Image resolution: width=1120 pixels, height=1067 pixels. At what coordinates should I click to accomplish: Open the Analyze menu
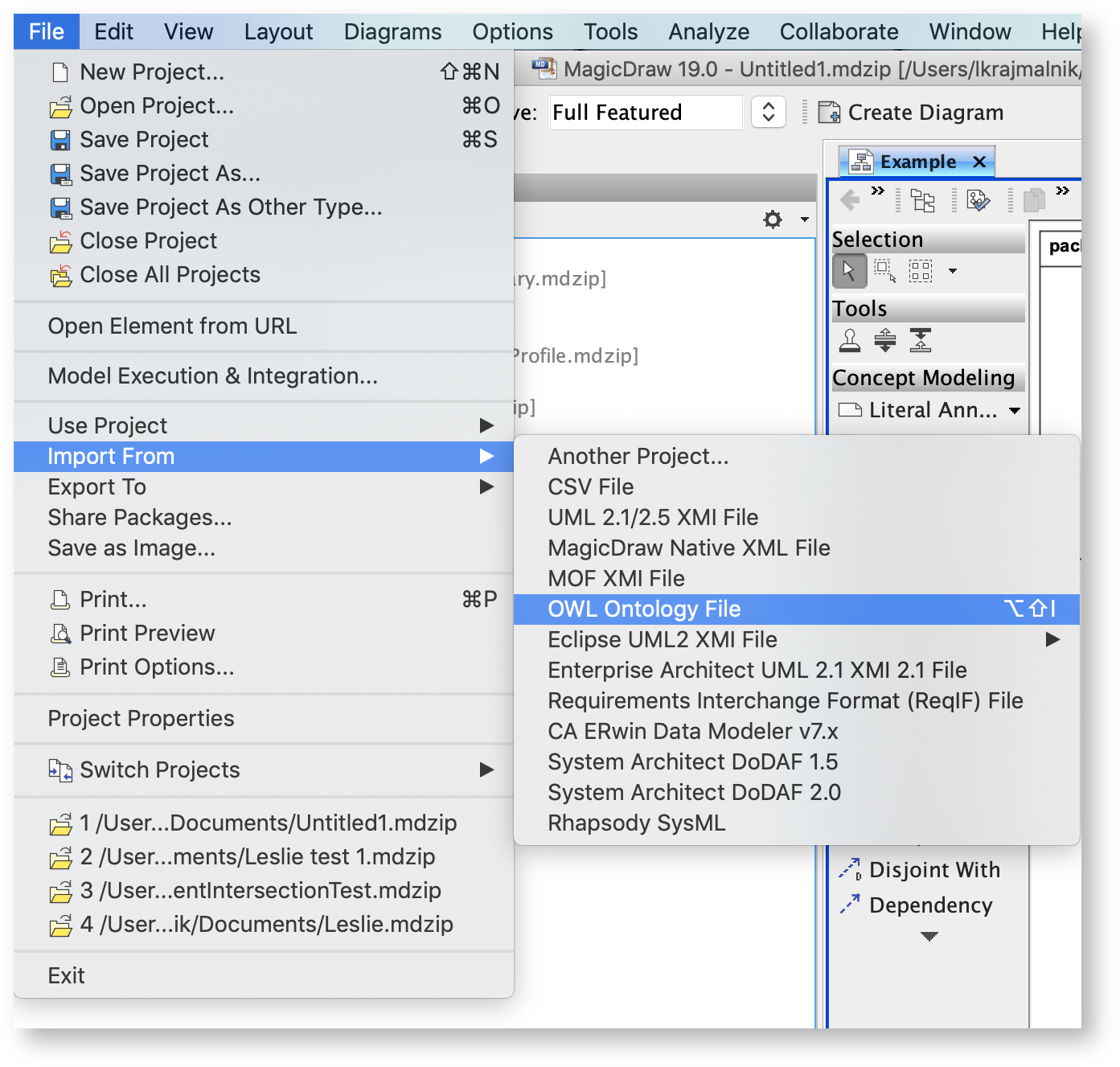click(x=708, y=31)
